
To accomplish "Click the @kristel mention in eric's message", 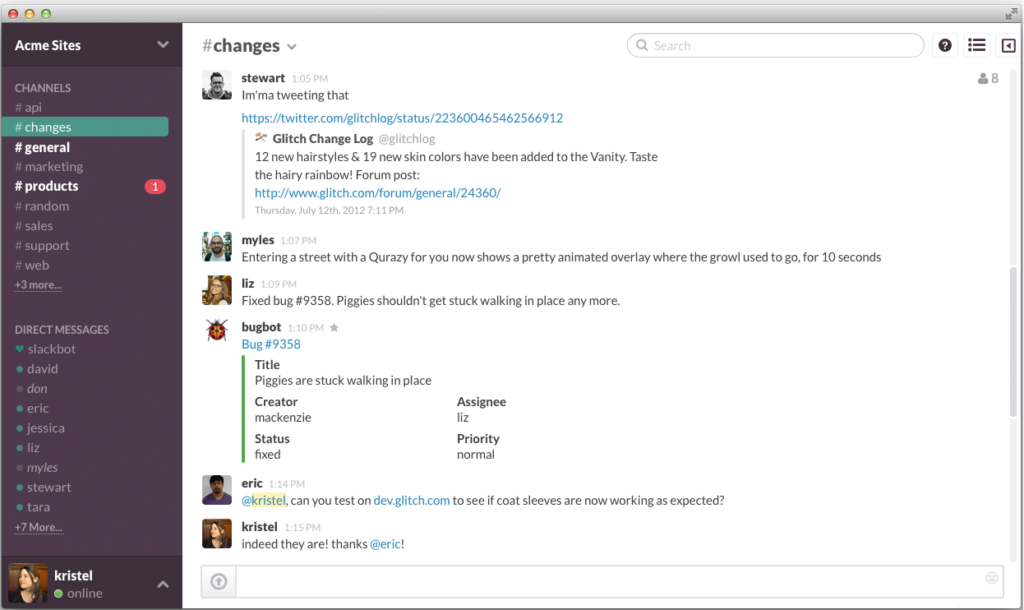I will [x=264, y=500].
